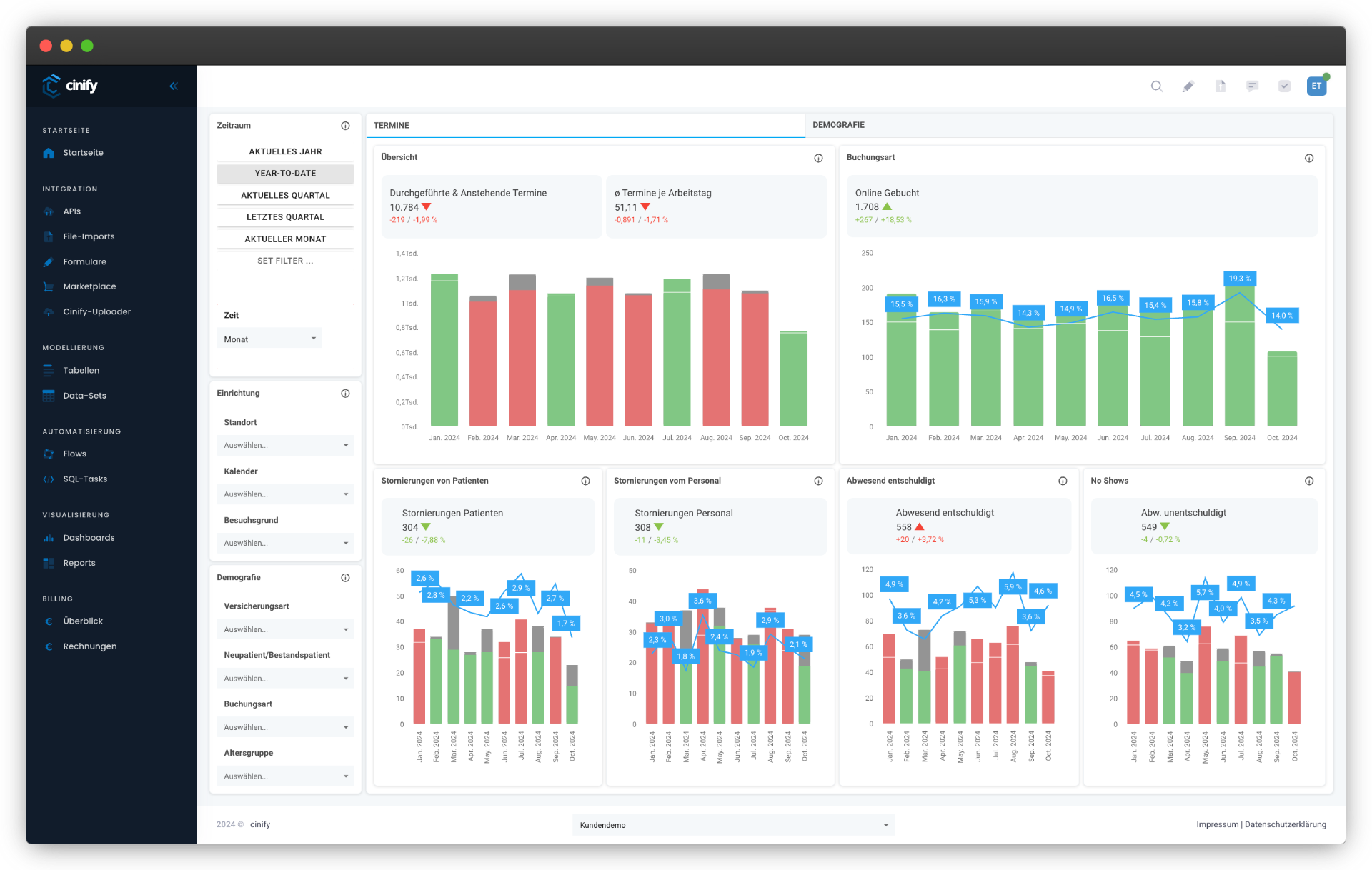Open the Monat time dropdown
Viewport: 1372px width, 870px height.
(269, 338)
